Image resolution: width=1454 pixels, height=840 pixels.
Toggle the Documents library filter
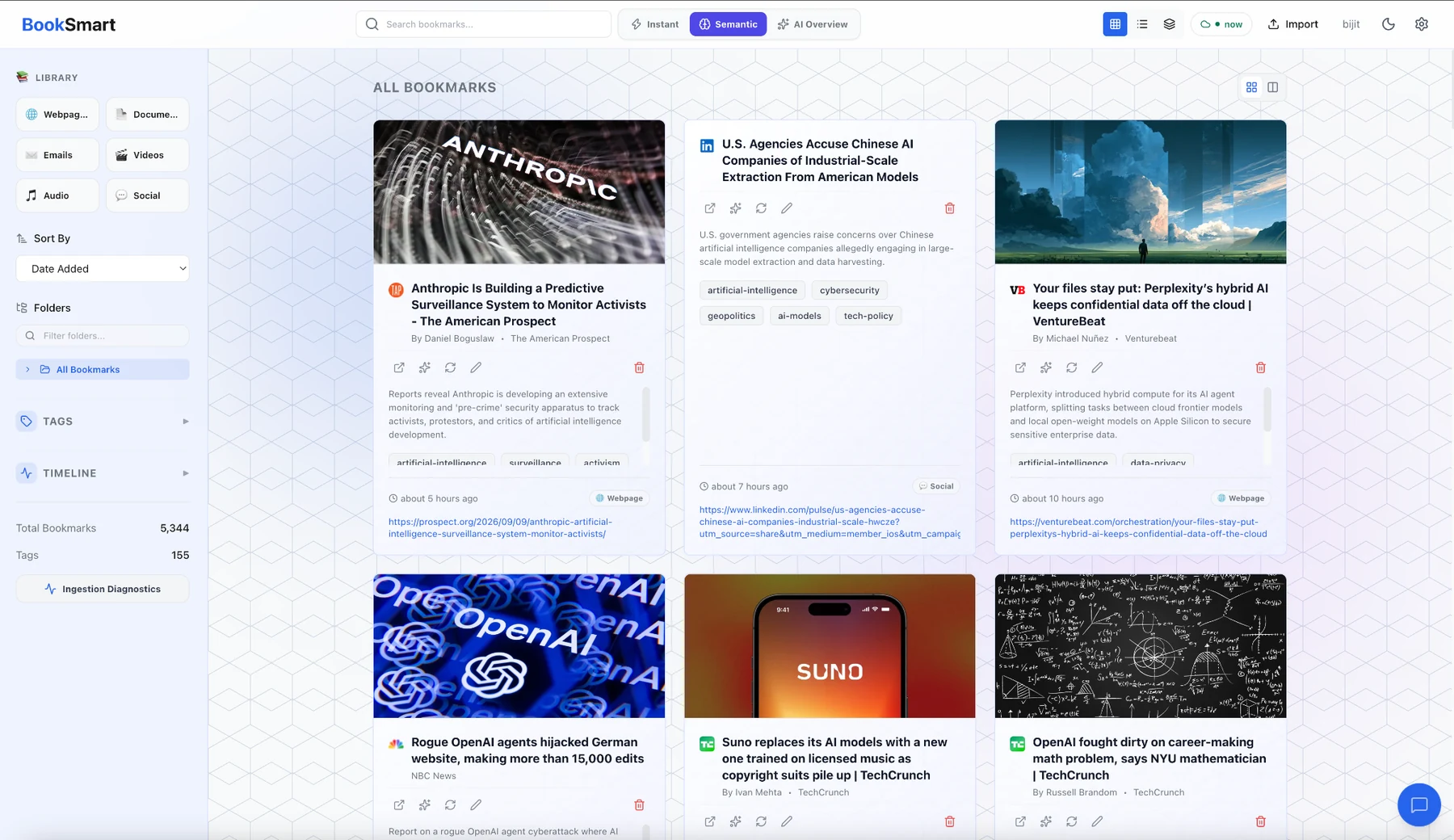pos(147,115)
